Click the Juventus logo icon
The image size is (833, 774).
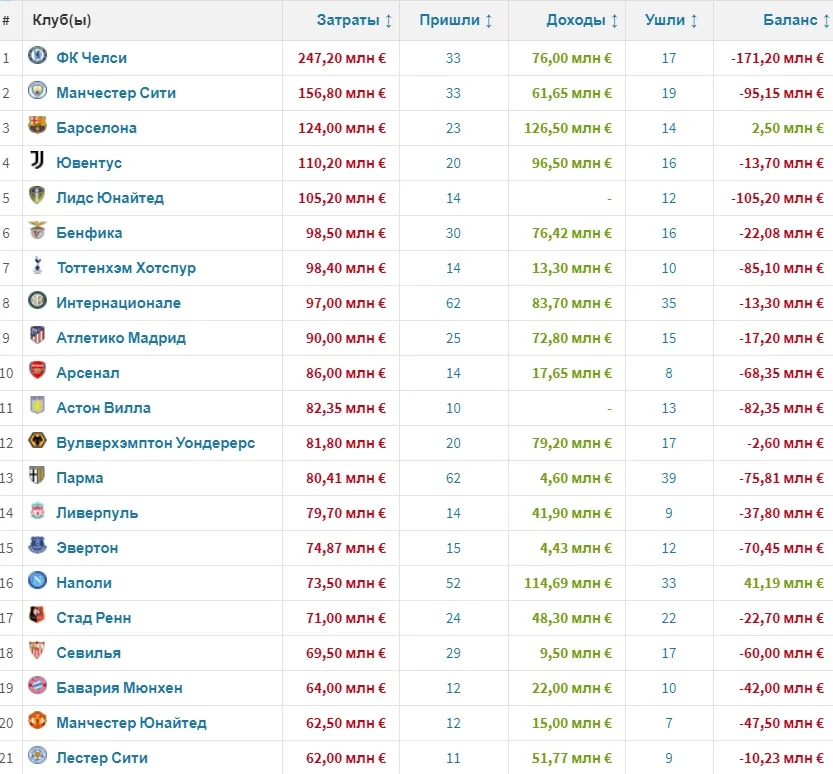point(37,162)
